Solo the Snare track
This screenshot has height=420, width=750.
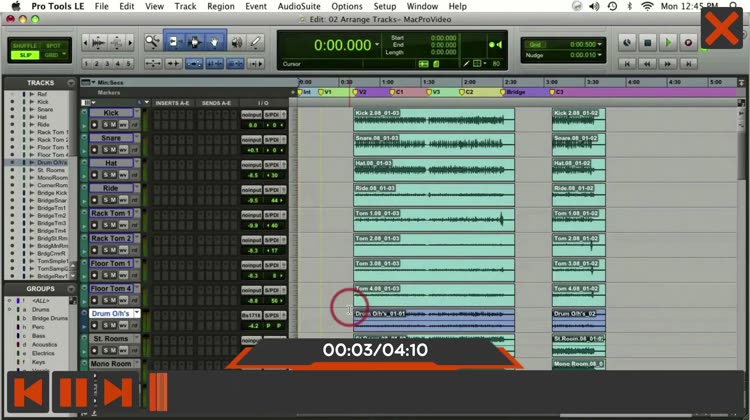(104, 150)
